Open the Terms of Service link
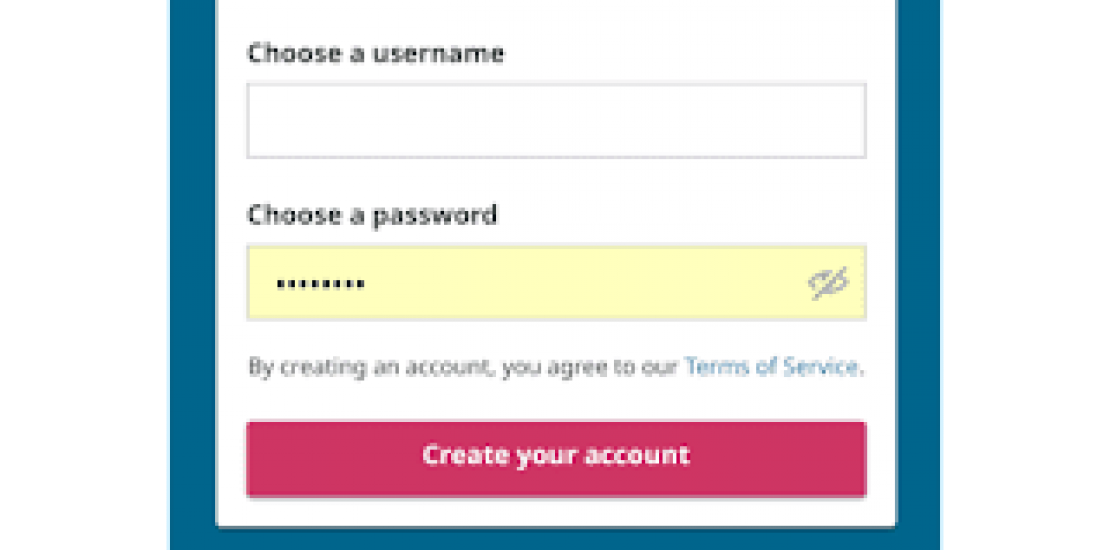1110x550 pixels. (772, 367)
